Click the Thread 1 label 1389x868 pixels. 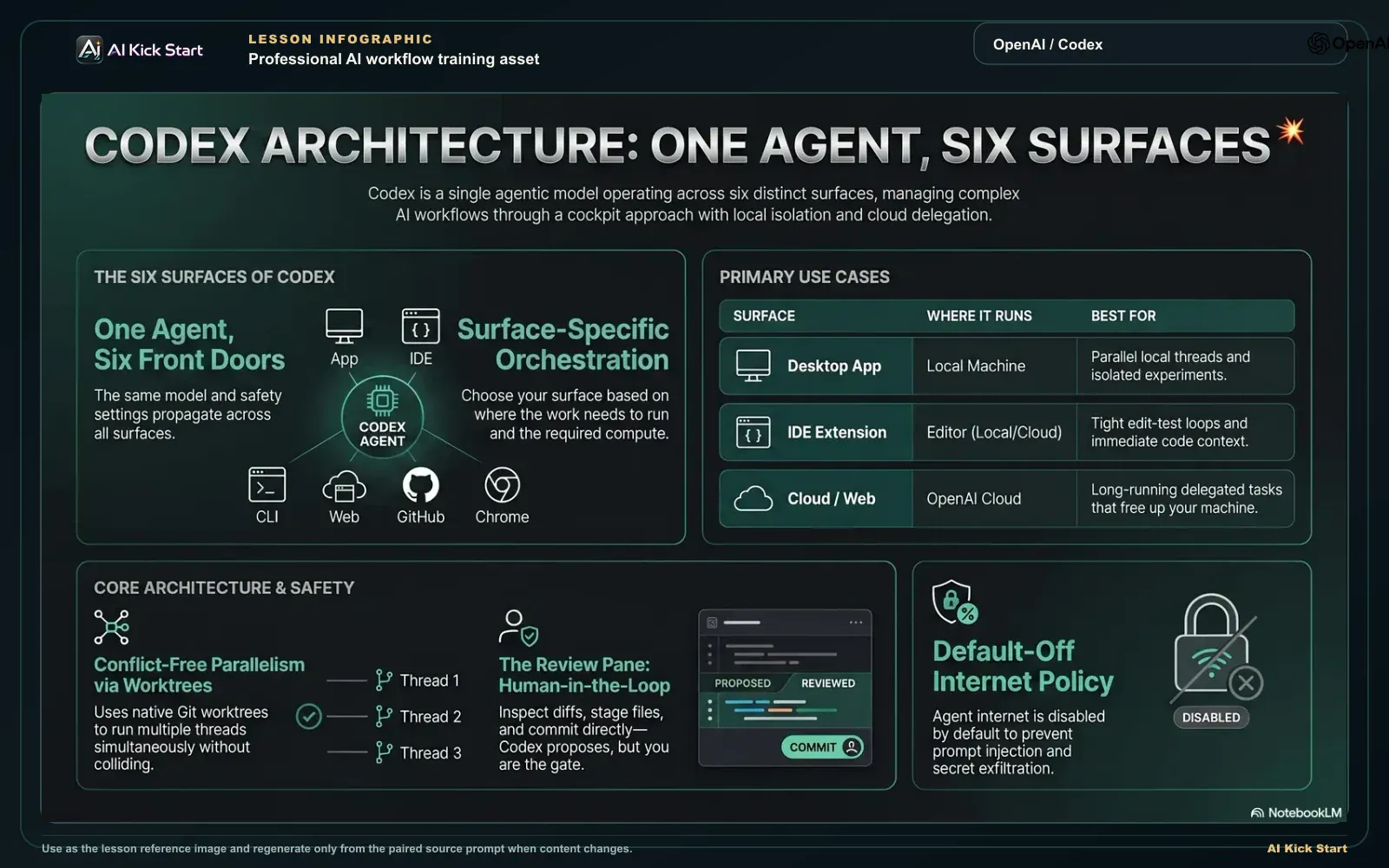(x=430, y=681)
